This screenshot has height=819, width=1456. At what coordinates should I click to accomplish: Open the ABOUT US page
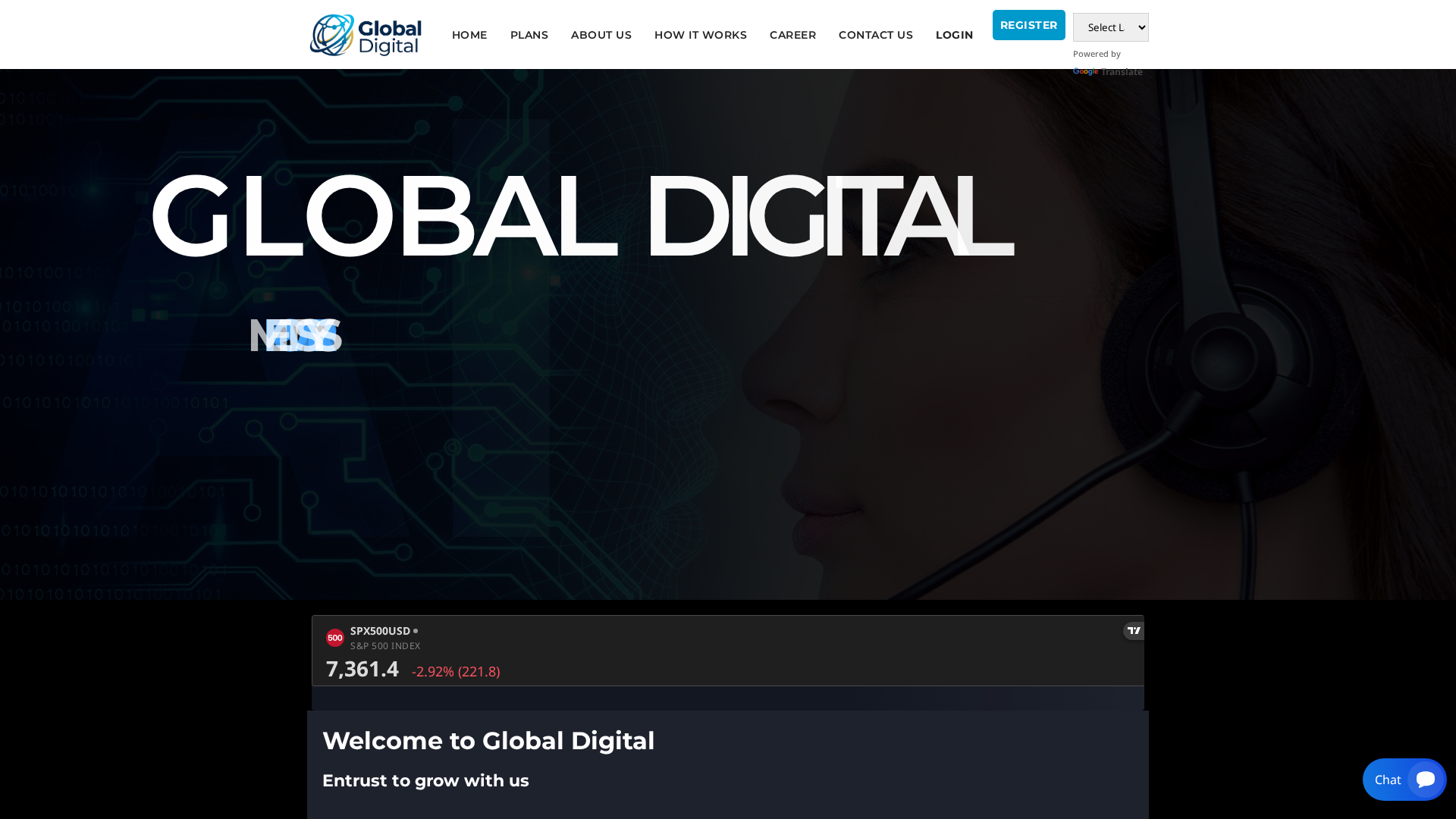click(601, 35)
